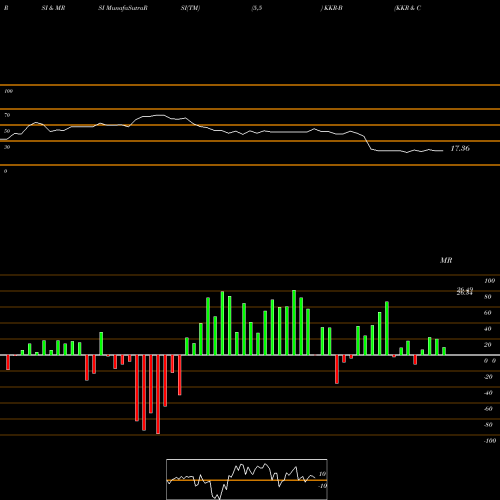
Task: Click the 'SI MunafaSutraR' header text
Action: coord(123,8)
